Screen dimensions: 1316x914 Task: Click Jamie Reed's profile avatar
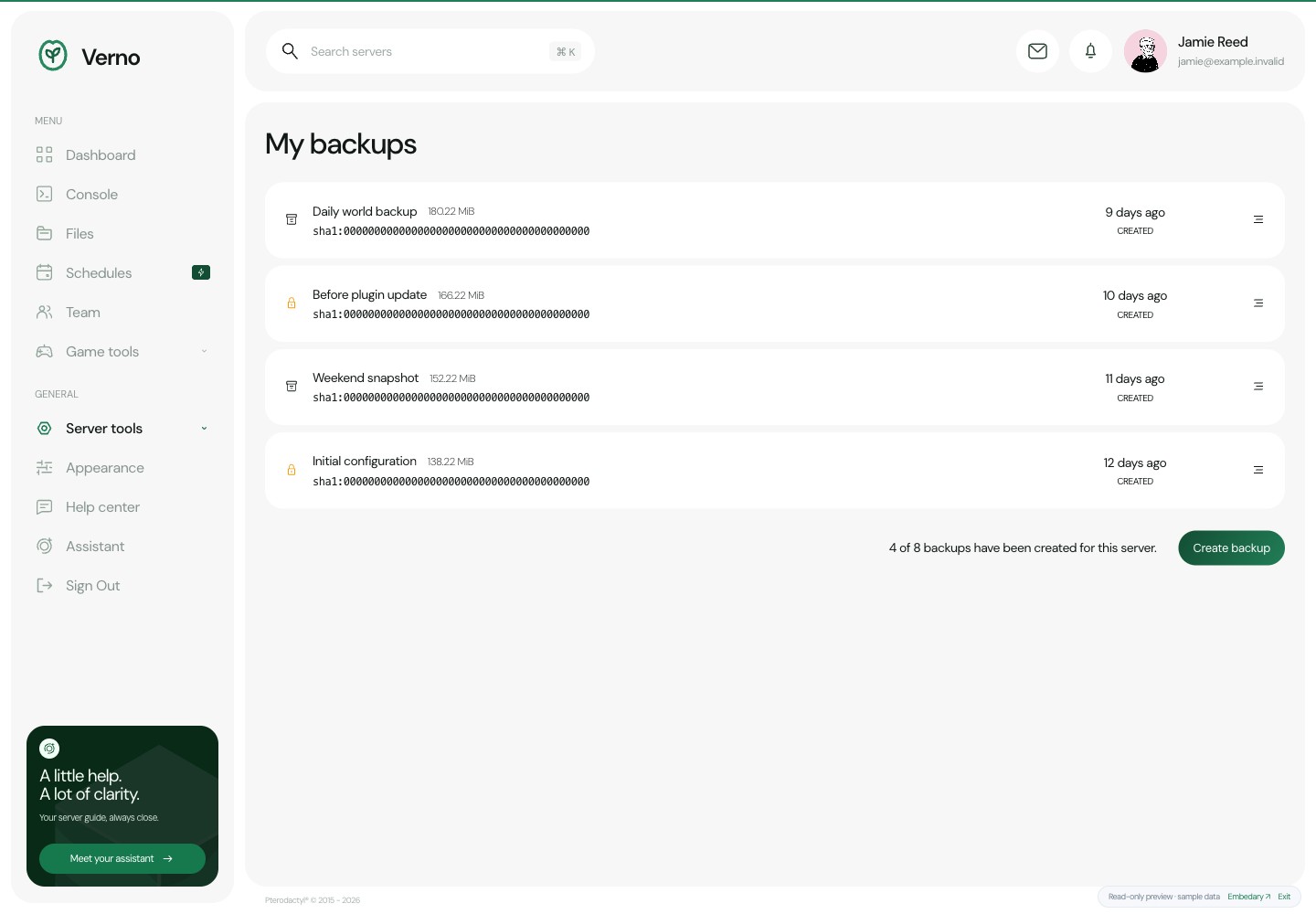coord(1145,51)
